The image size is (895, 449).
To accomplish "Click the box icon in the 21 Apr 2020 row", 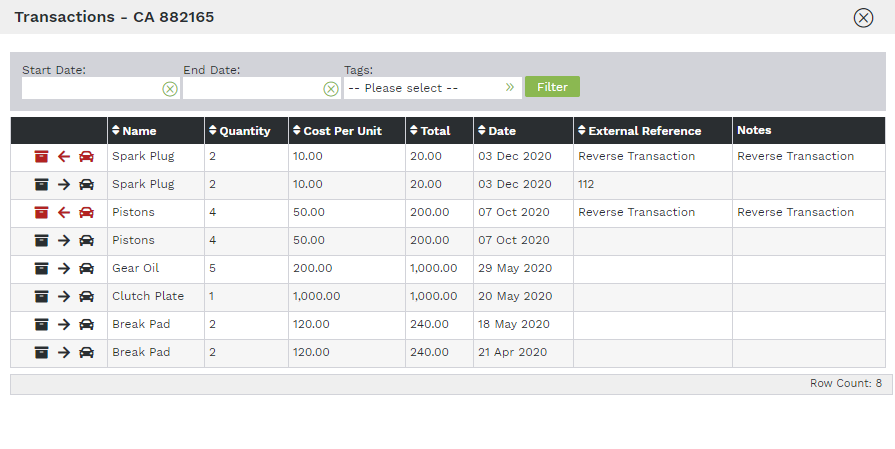I will pyautogui.click(x=41, y=352).
